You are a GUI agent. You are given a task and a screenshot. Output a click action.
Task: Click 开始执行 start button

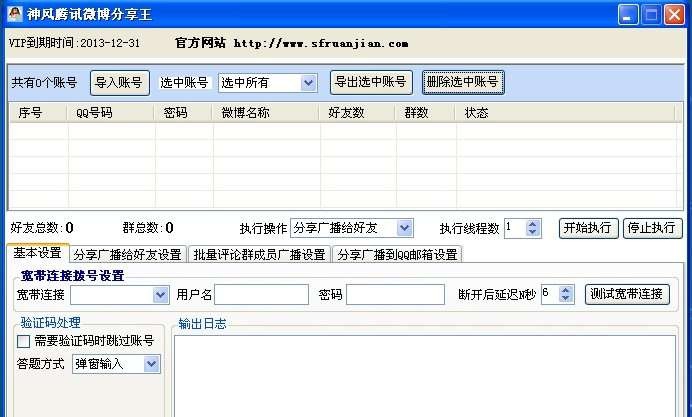588,228
